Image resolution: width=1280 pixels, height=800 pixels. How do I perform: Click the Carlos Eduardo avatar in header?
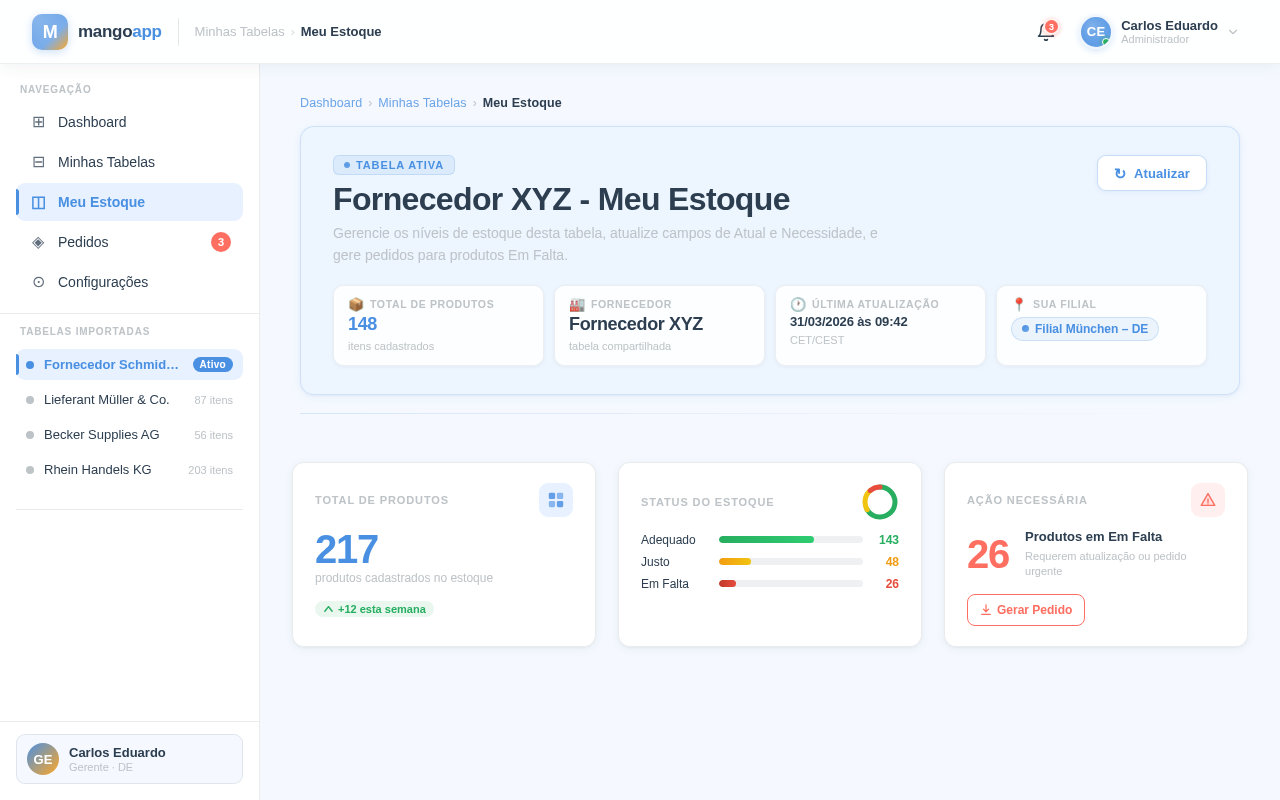pyautogui.click(x=1096, y=32)
